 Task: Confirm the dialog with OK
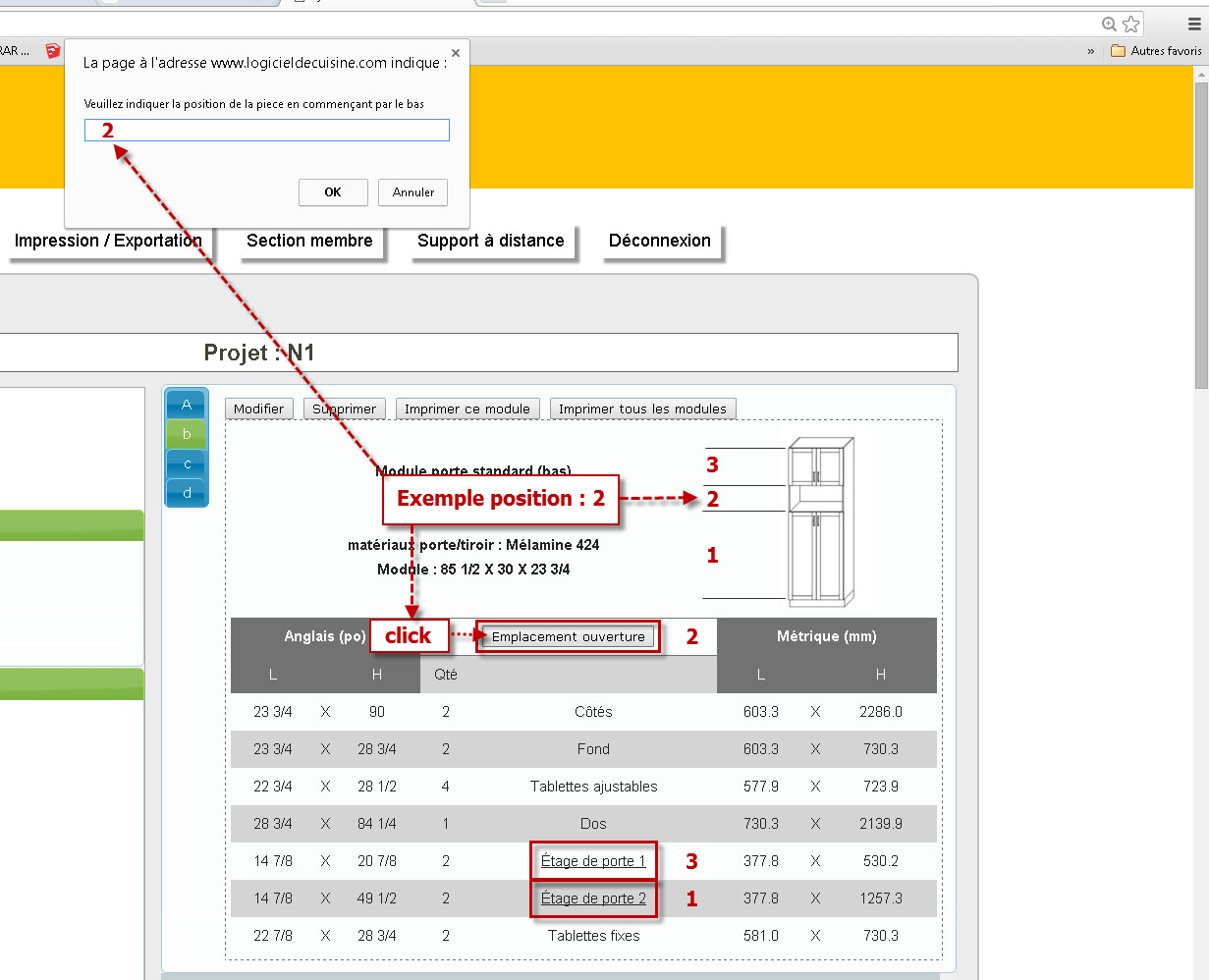click(x=333, y=192)
